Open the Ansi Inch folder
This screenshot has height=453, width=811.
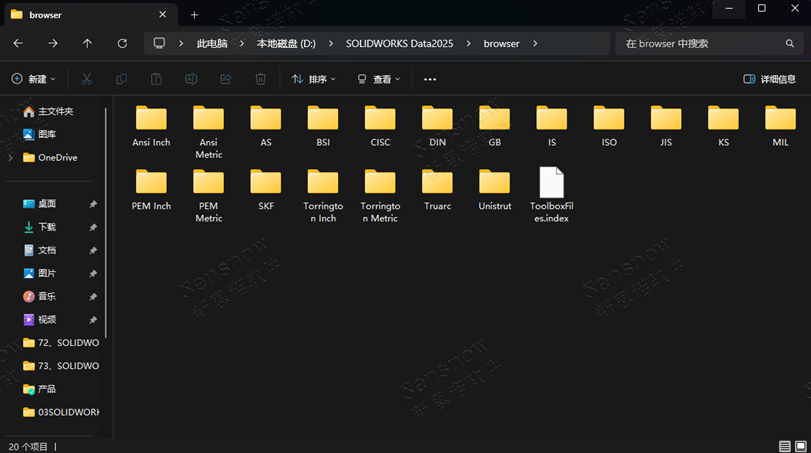tap(151, 126)
